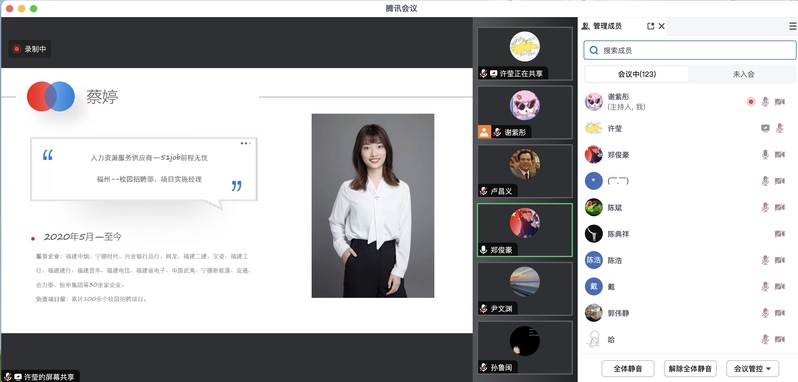798x382 pixels.
Task: Close the 管理成员 member panel
Action: 662,26
